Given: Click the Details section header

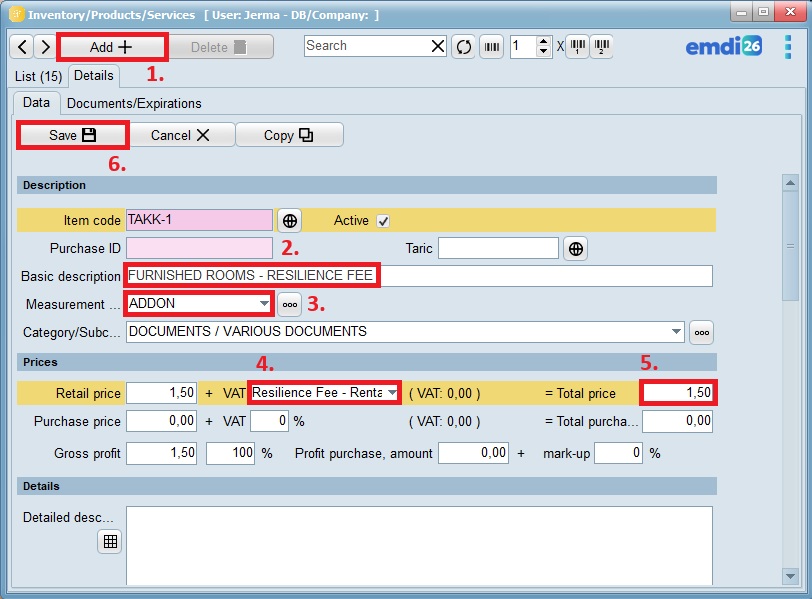Looking at the screenshot, I should pos(367,486).
